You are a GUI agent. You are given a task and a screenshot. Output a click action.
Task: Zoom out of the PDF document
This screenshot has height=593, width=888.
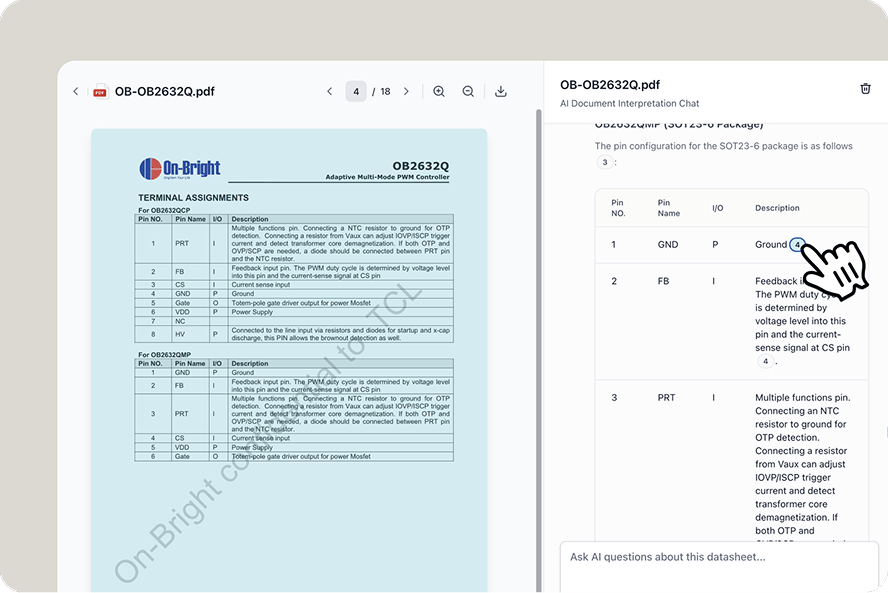click(x=468, y=91)
